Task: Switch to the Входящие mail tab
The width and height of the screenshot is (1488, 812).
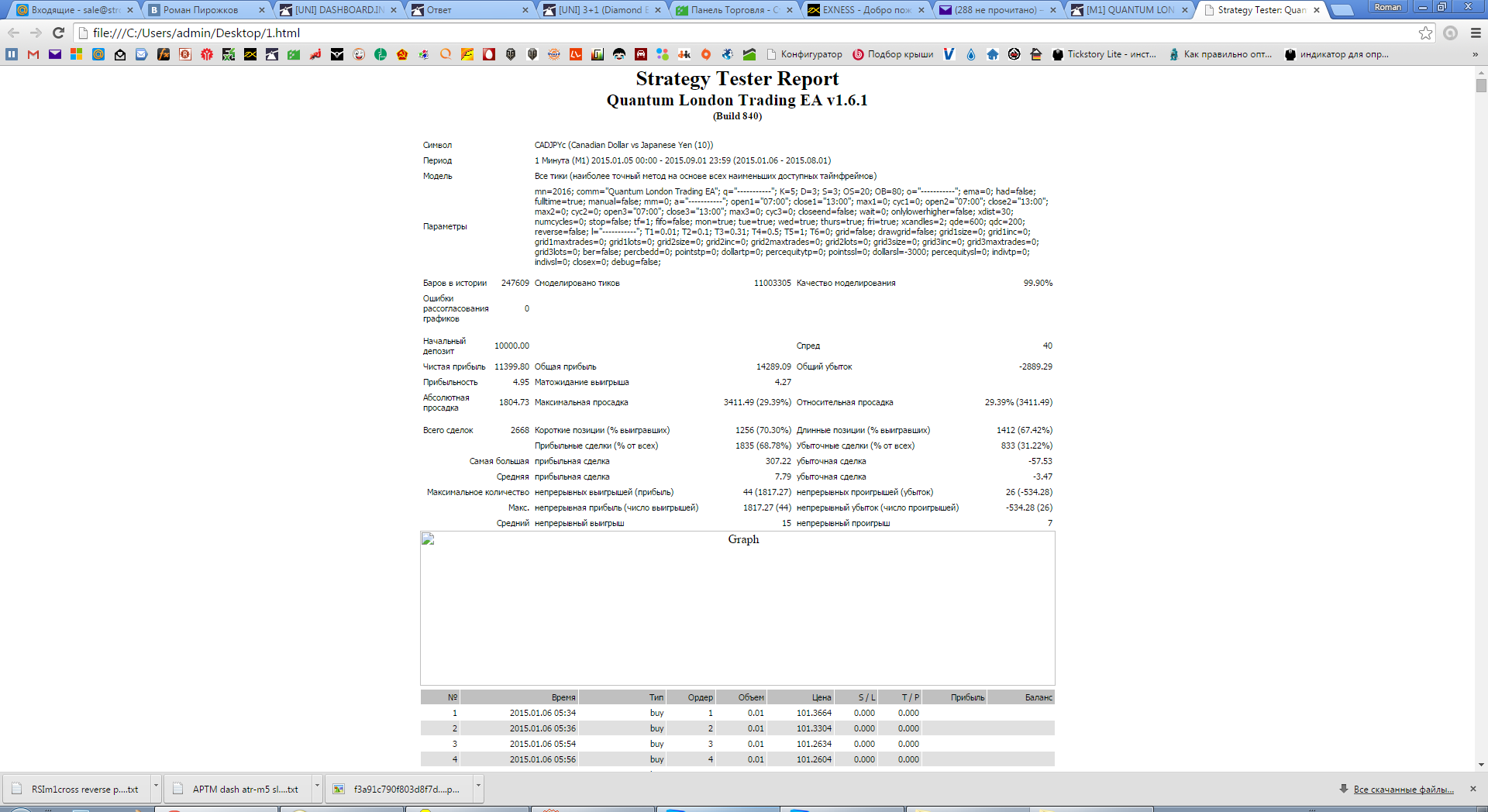Action: click(x=75, y=10)
